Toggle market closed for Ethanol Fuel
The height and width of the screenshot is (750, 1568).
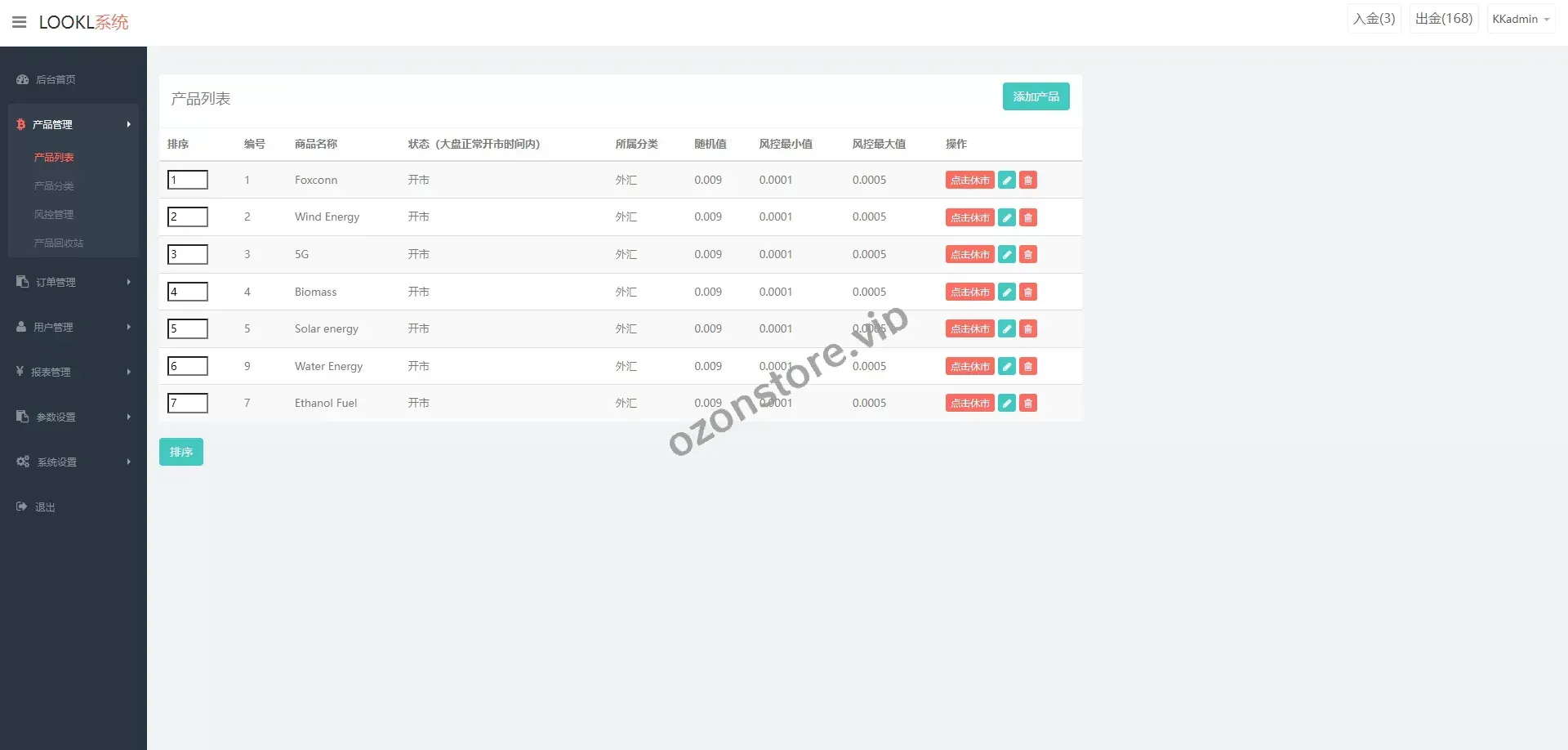pyautogui.click(x=969, y=404)
